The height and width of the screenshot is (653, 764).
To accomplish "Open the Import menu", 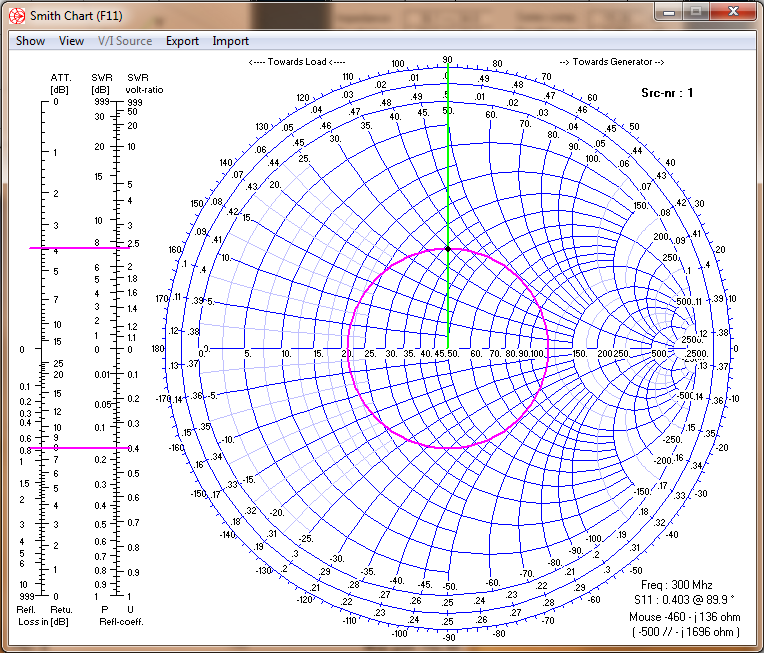I will [x=230, y=41].
